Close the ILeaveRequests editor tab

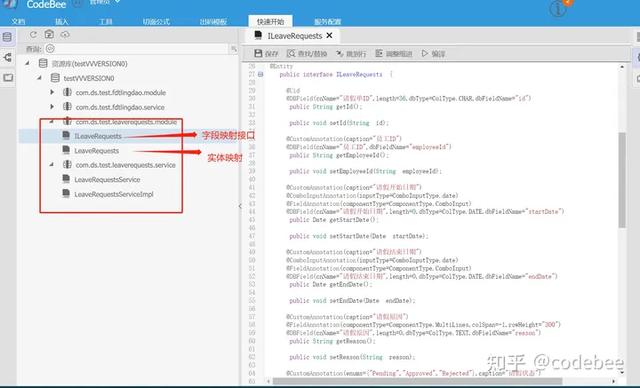click(329, 35)
